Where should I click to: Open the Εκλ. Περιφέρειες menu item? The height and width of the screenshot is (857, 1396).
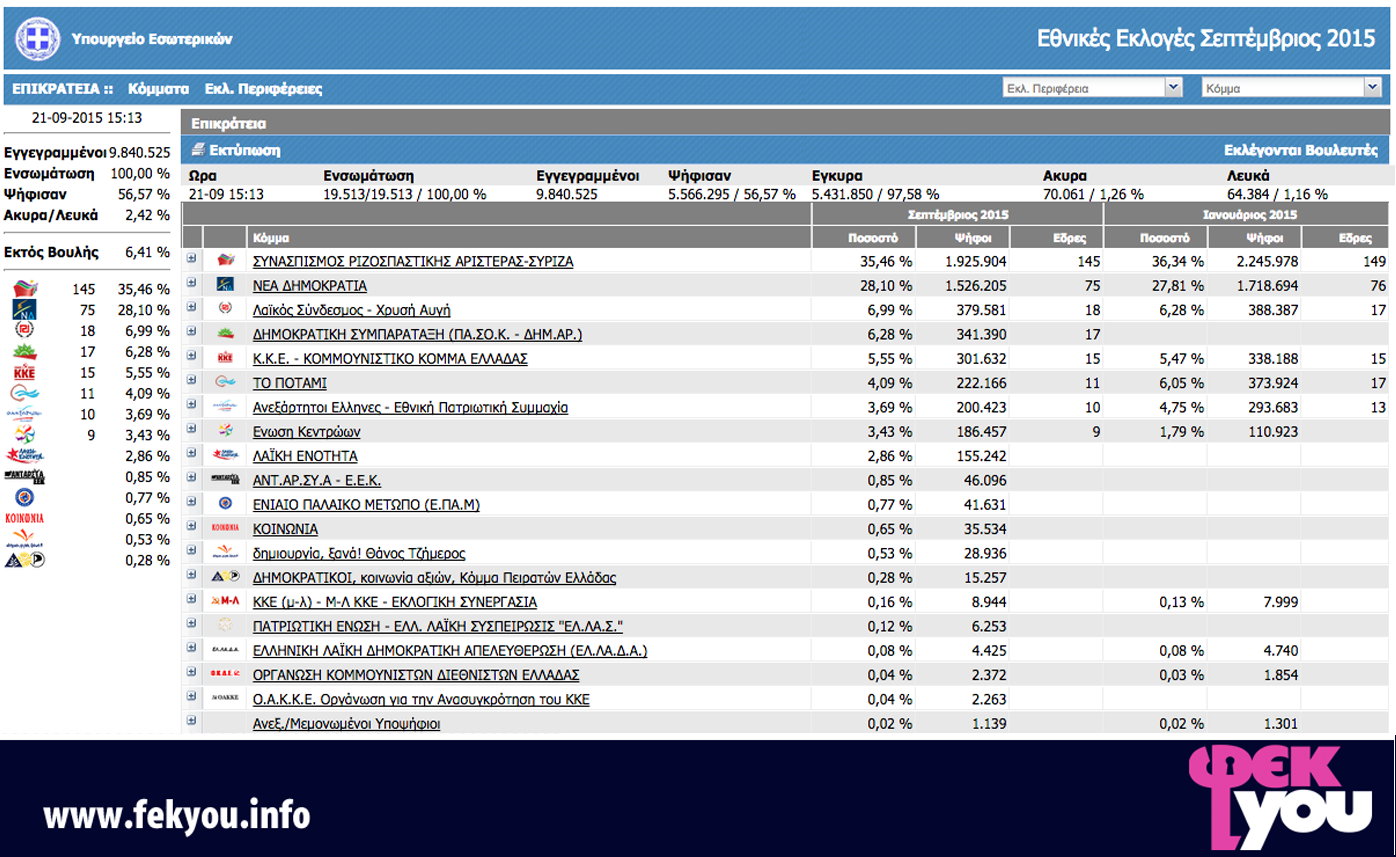coord(263,89)
